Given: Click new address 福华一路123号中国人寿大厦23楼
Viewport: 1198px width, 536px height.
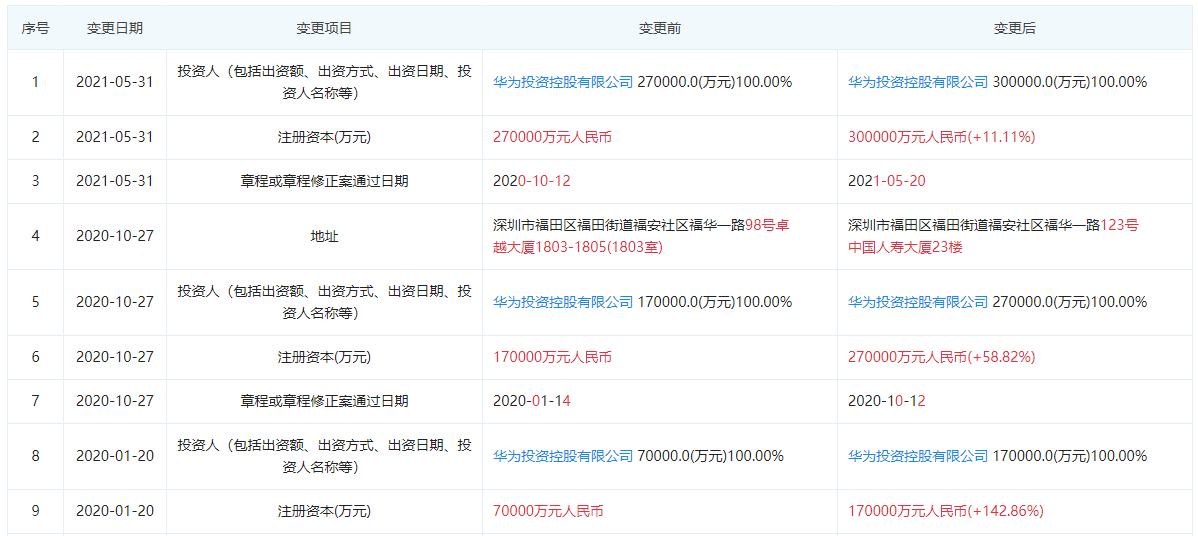Looking at the screenshot, I should [994, 236].
